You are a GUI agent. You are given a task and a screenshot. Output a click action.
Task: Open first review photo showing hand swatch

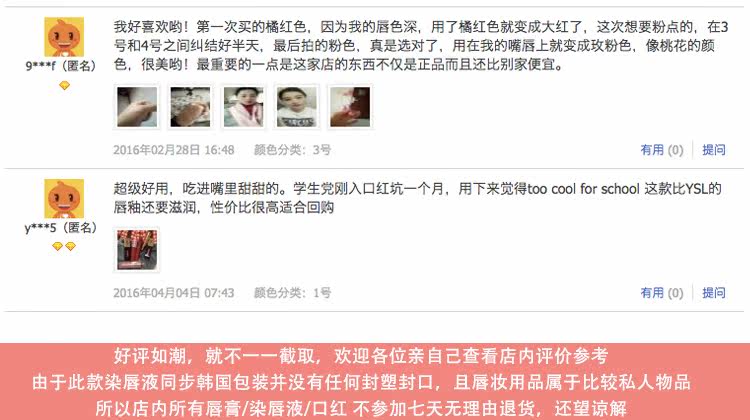(137, 107)
